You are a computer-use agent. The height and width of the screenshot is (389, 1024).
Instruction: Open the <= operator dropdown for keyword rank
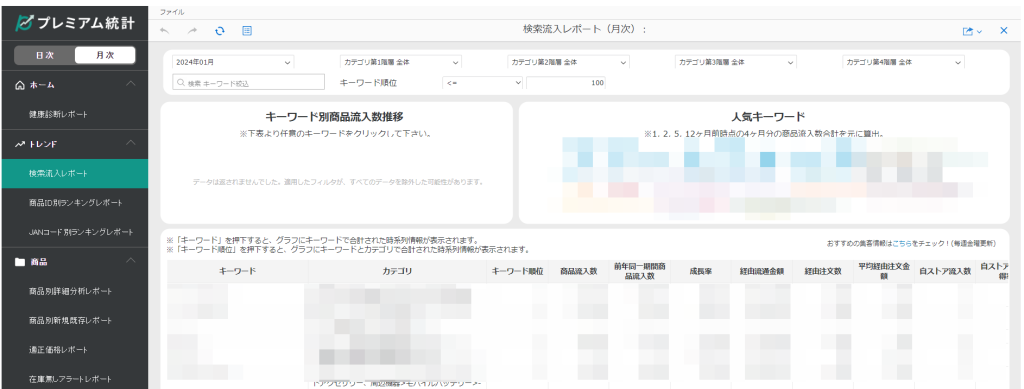coord(483,83)
